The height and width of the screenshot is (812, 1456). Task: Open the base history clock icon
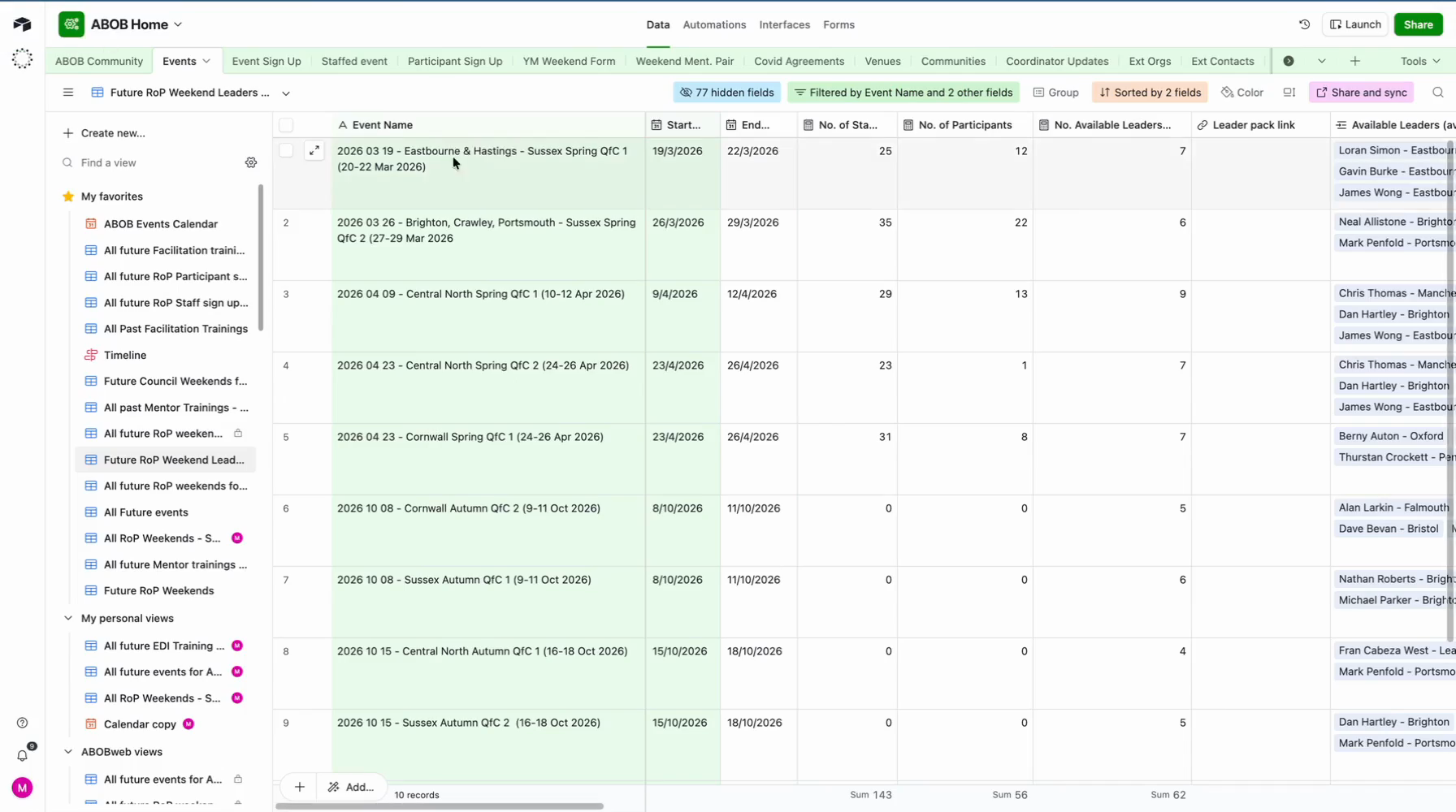(x=1304, y=24)
